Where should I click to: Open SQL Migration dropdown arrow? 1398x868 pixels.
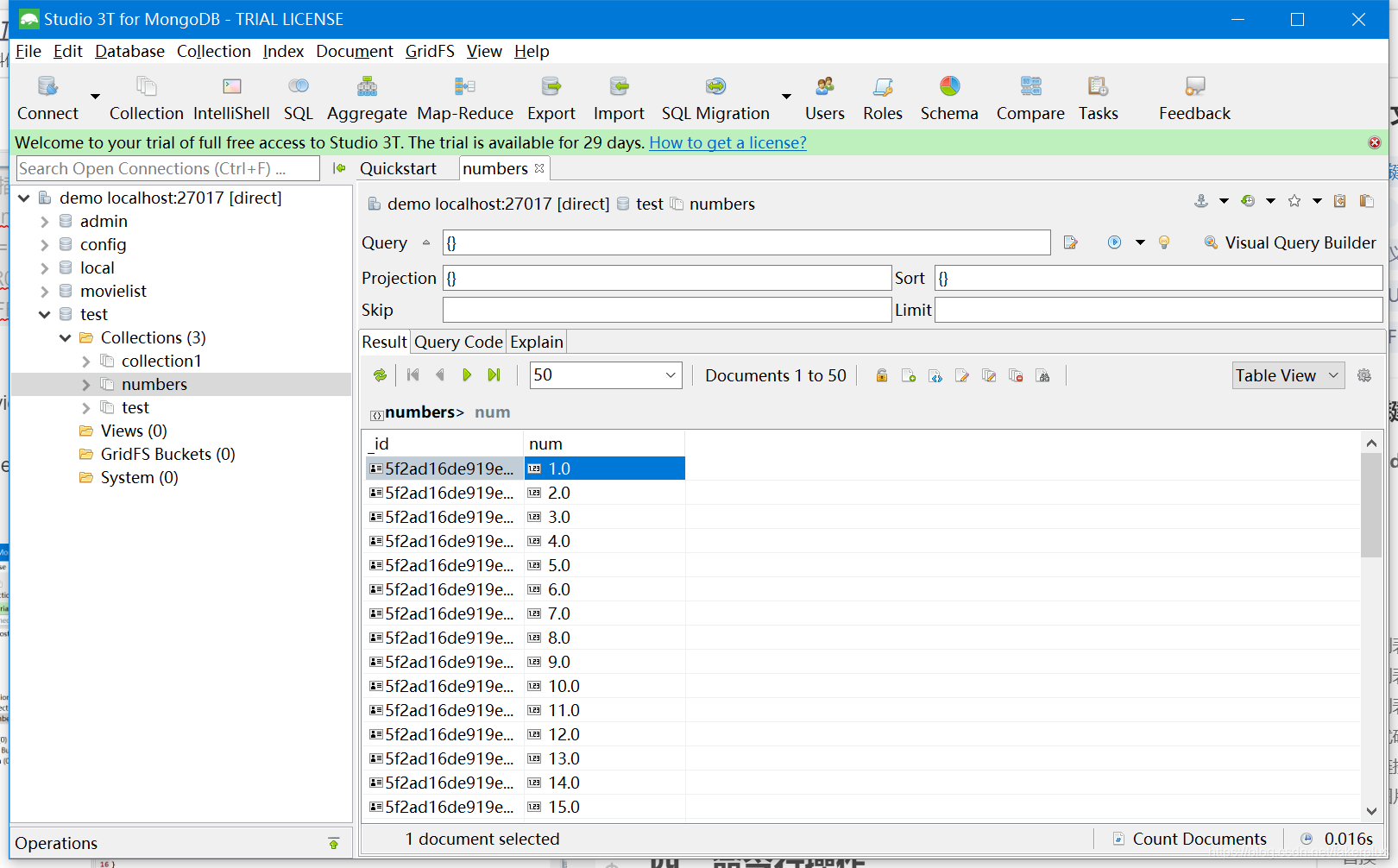point(786,97)
